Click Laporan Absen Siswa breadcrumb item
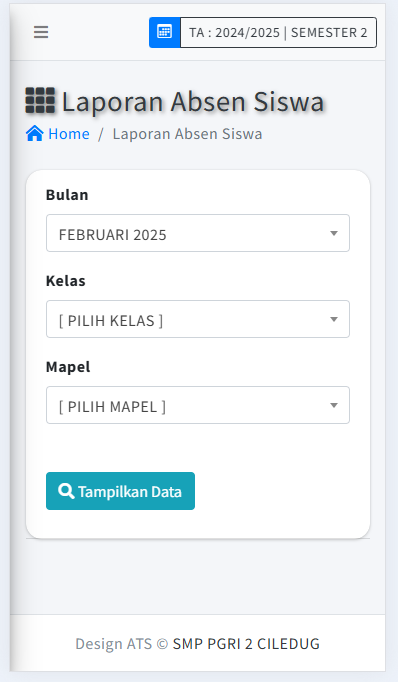 click(187, 134)
